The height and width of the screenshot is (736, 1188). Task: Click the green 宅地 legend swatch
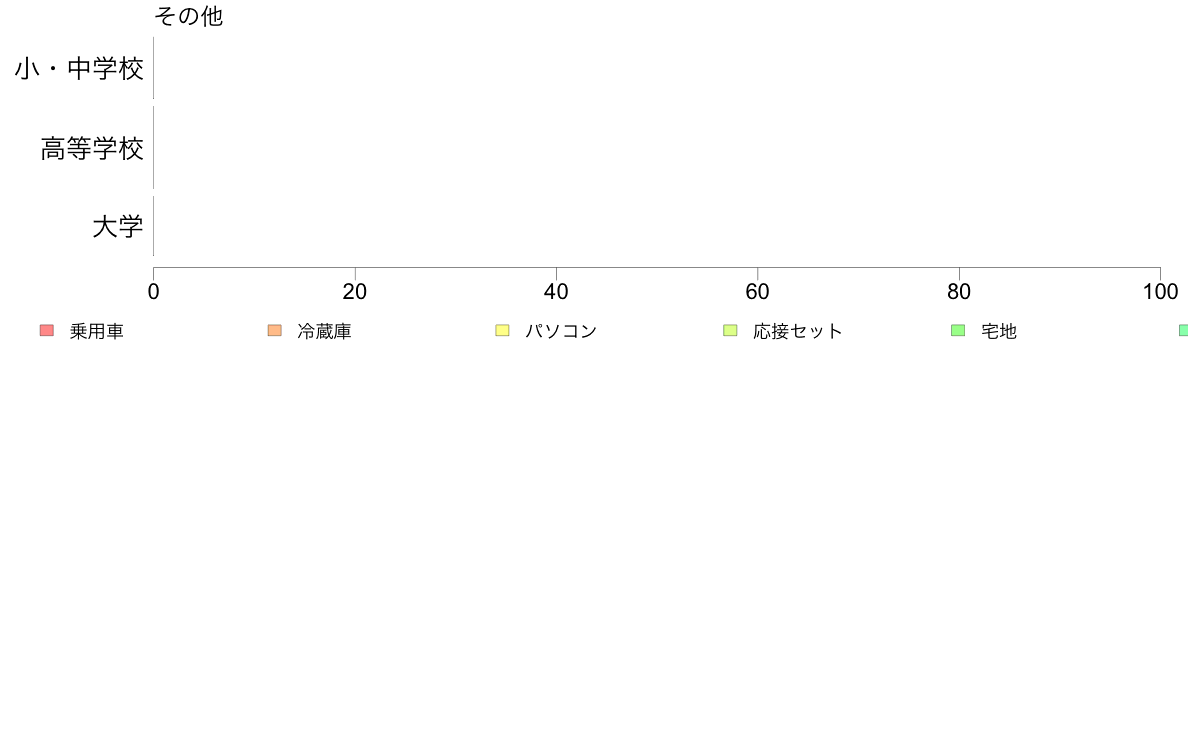coord(958,331)
